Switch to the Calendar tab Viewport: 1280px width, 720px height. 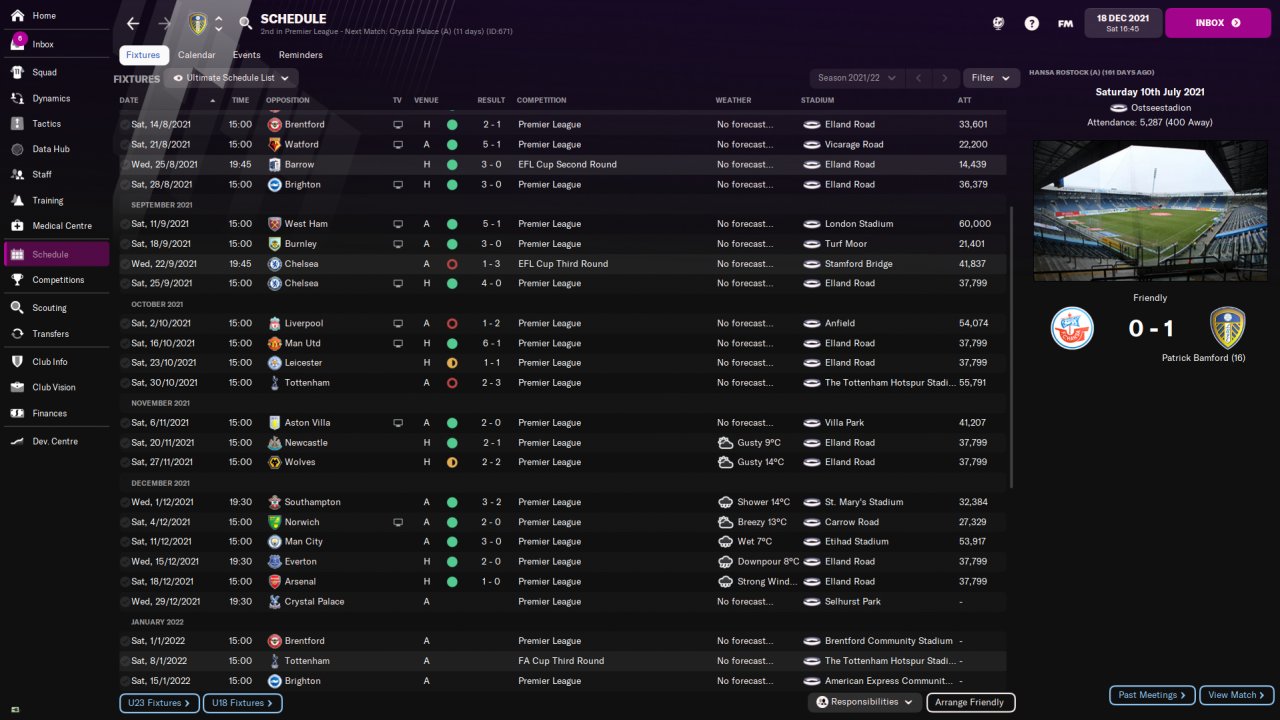pyautogui.click(x=196, y=55)
